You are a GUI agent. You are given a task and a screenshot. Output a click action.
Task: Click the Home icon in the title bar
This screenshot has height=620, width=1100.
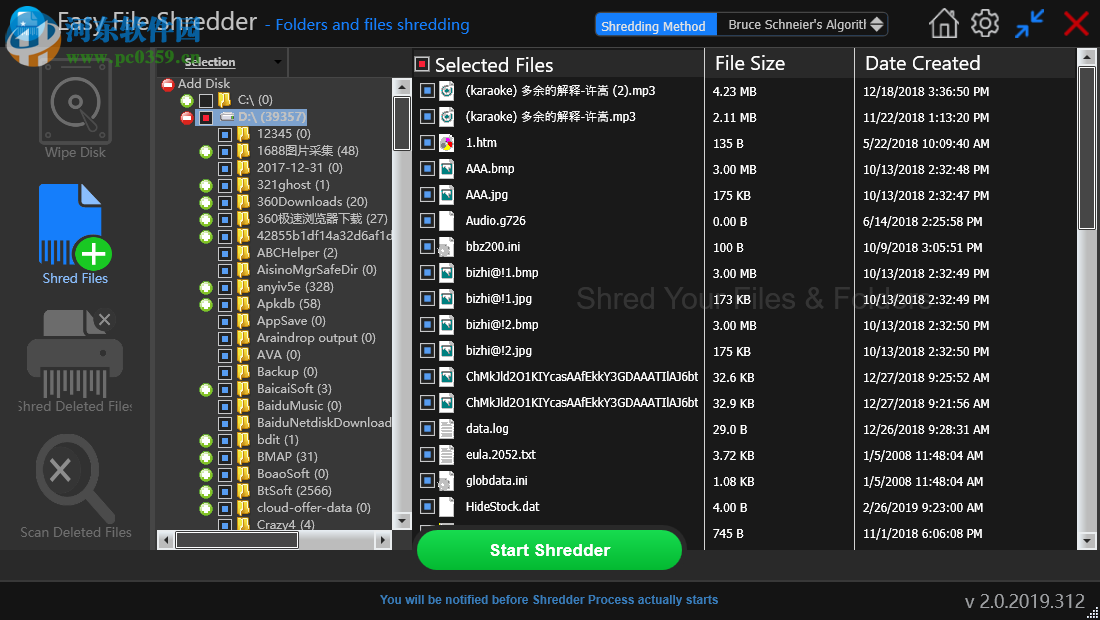pyautogui.click(x=942, y=22)
